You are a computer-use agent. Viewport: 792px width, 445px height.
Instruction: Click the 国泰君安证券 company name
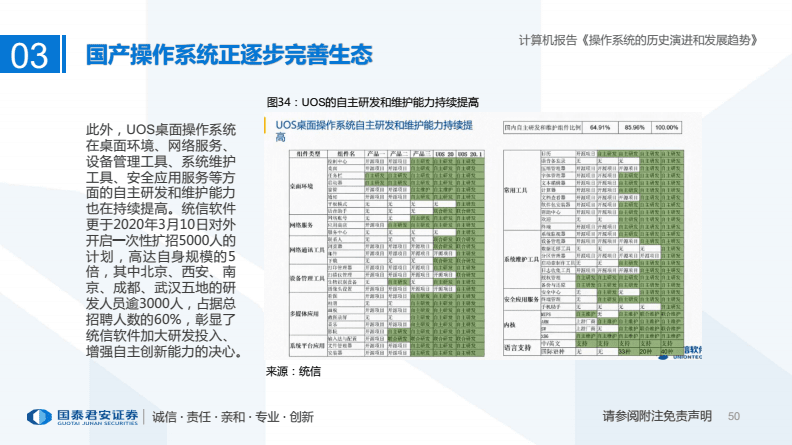coord(97,415)
